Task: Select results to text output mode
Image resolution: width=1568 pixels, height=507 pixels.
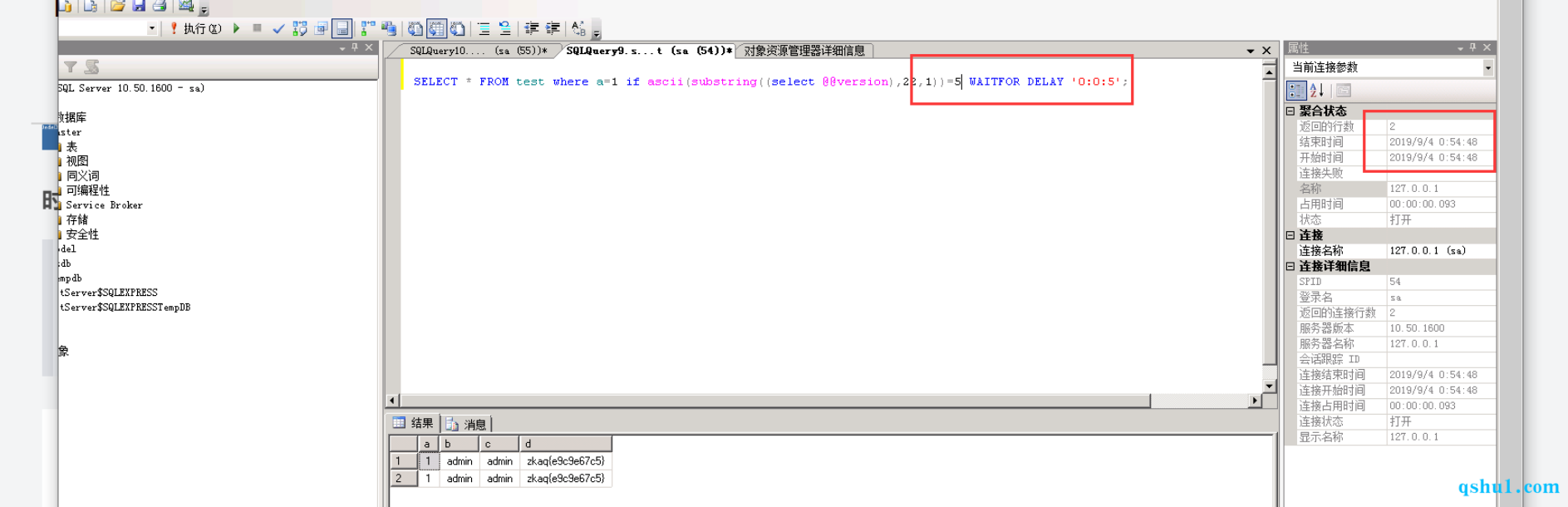Action: [x=415, y=29]
